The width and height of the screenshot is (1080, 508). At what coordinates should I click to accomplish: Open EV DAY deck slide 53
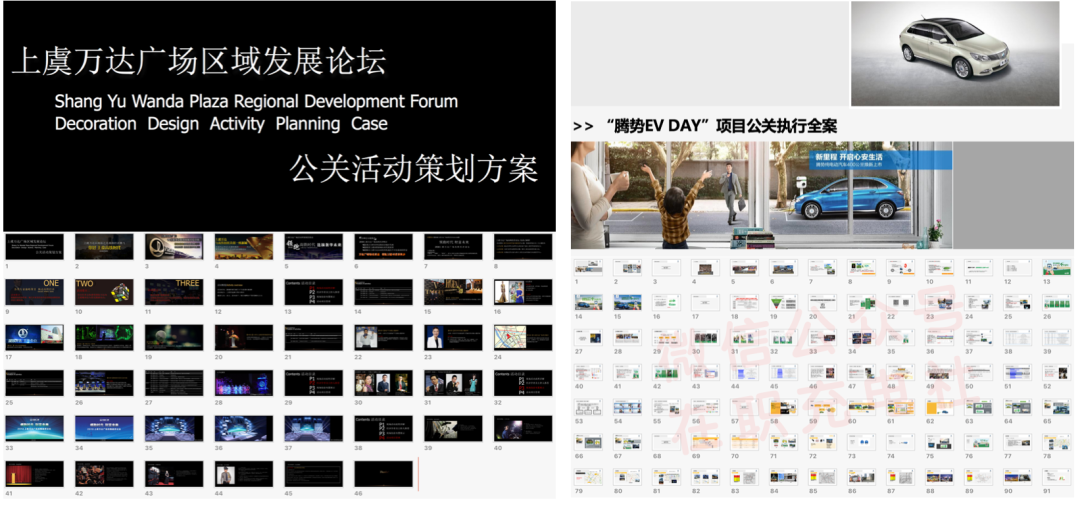588,406
